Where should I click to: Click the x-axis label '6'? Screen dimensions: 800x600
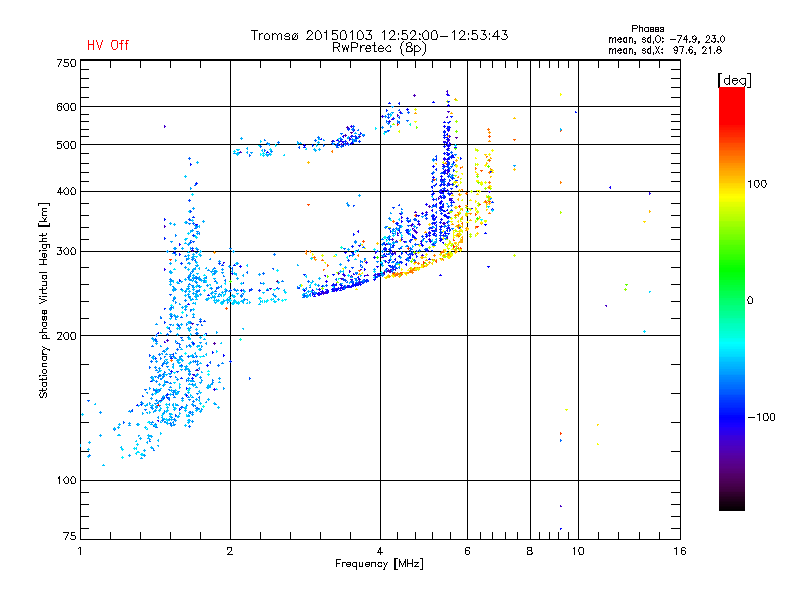pyautogui.click(x=467, y=551)
